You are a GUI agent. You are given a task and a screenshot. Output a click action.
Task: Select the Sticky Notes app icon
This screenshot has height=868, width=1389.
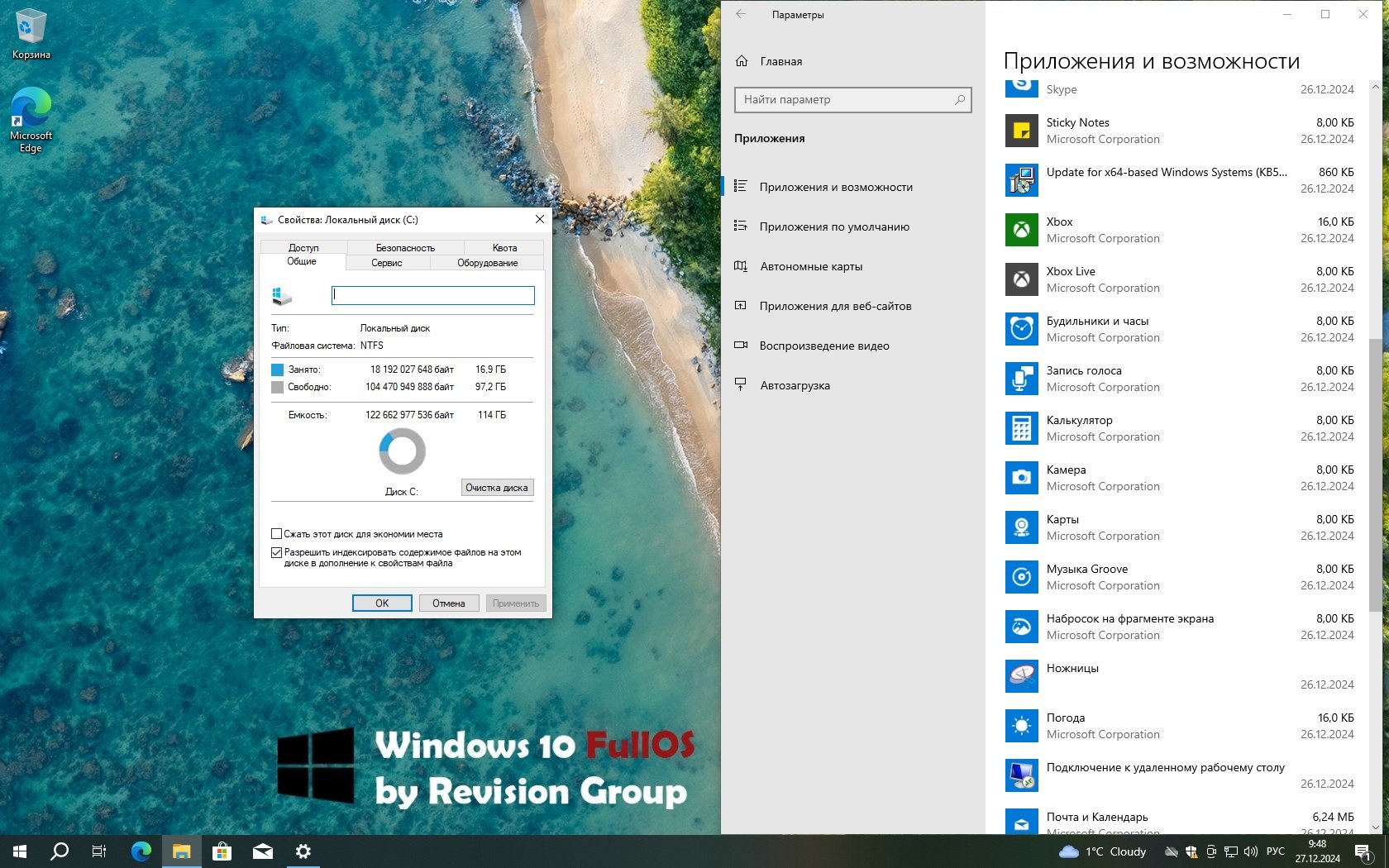(x=1021, y=131)
